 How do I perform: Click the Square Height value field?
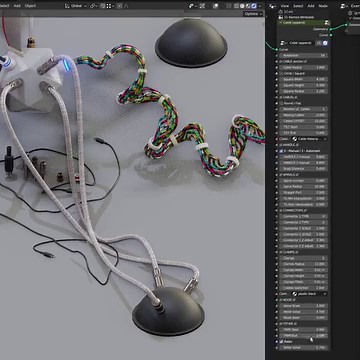coord(303,85)
